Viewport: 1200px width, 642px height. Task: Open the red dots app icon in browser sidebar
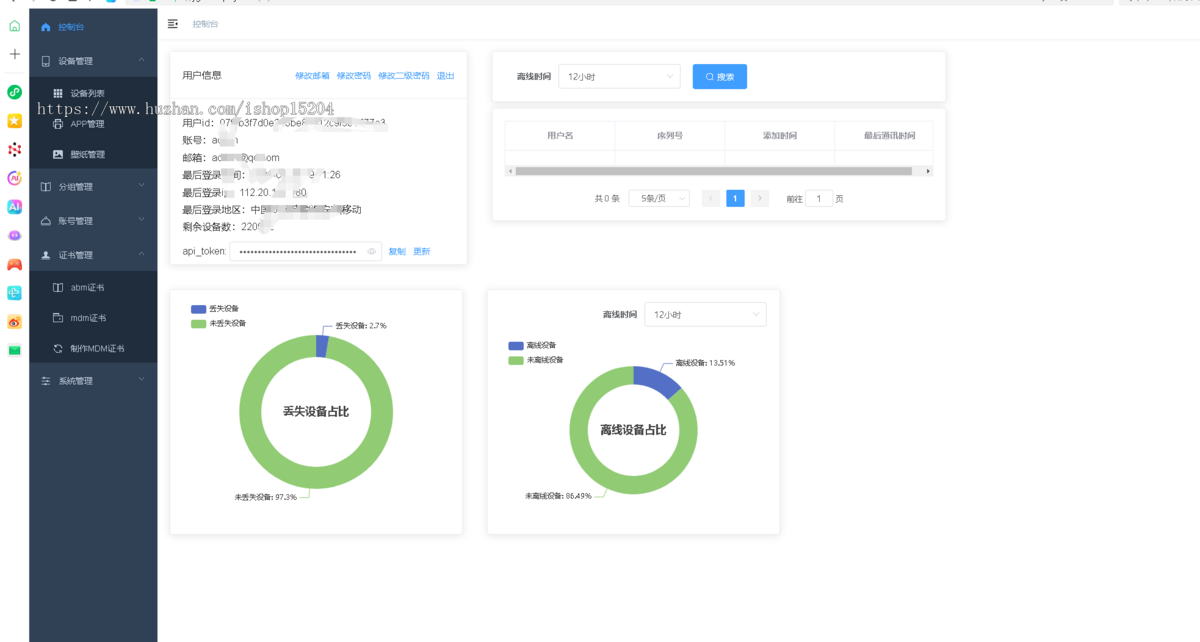point(14,150)
